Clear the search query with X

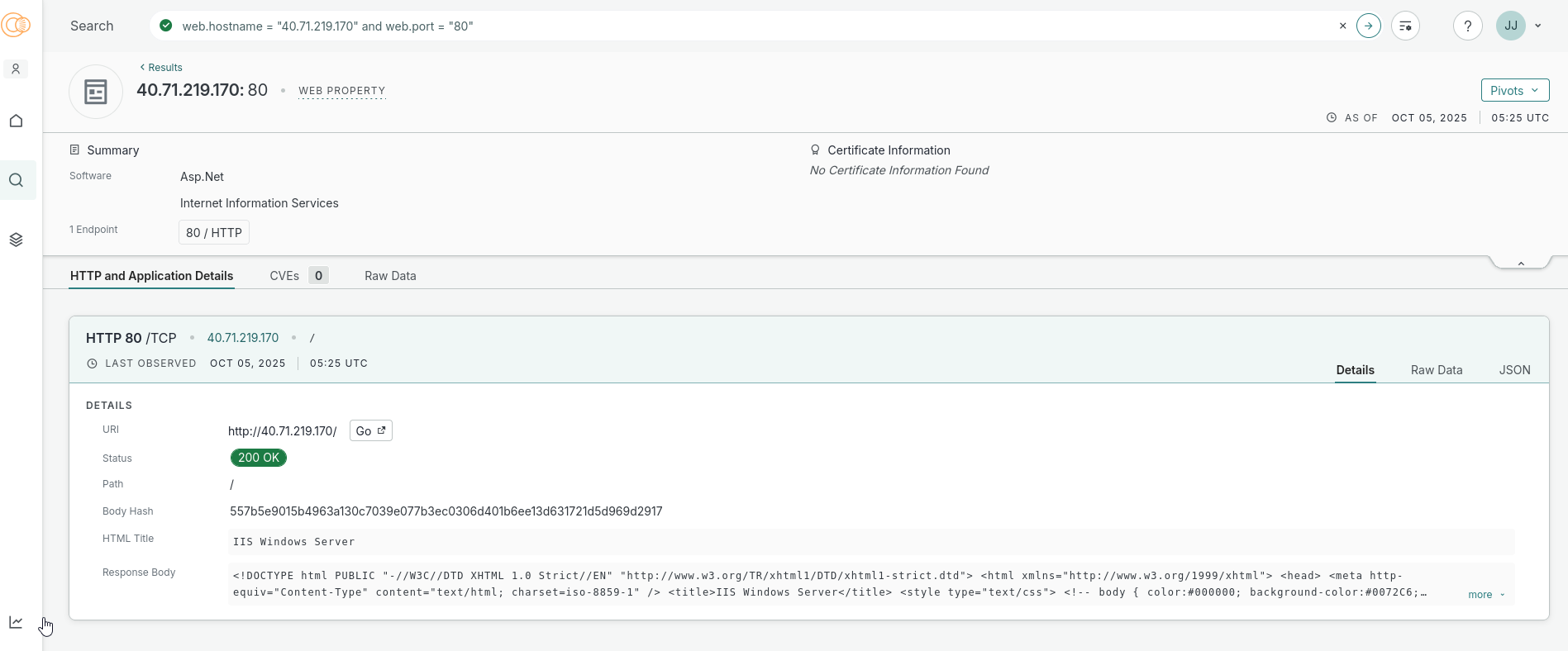(x=1342, y=26)
